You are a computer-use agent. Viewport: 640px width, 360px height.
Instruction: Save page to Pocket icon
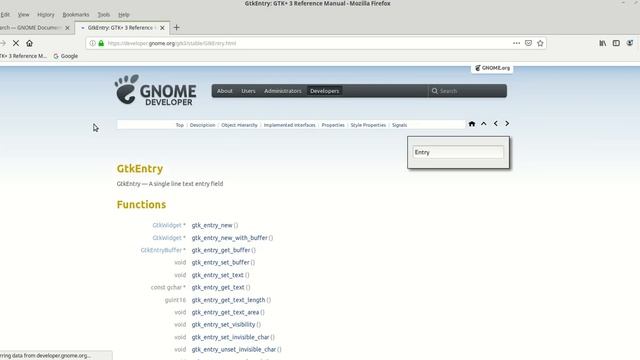tap(528, 43)
